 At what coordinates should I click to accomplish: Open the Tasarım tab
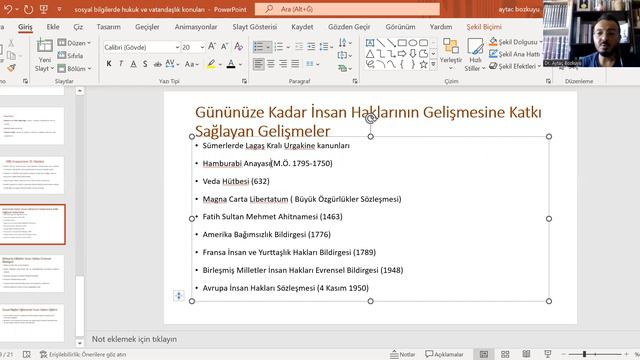[x=109, y=27]
